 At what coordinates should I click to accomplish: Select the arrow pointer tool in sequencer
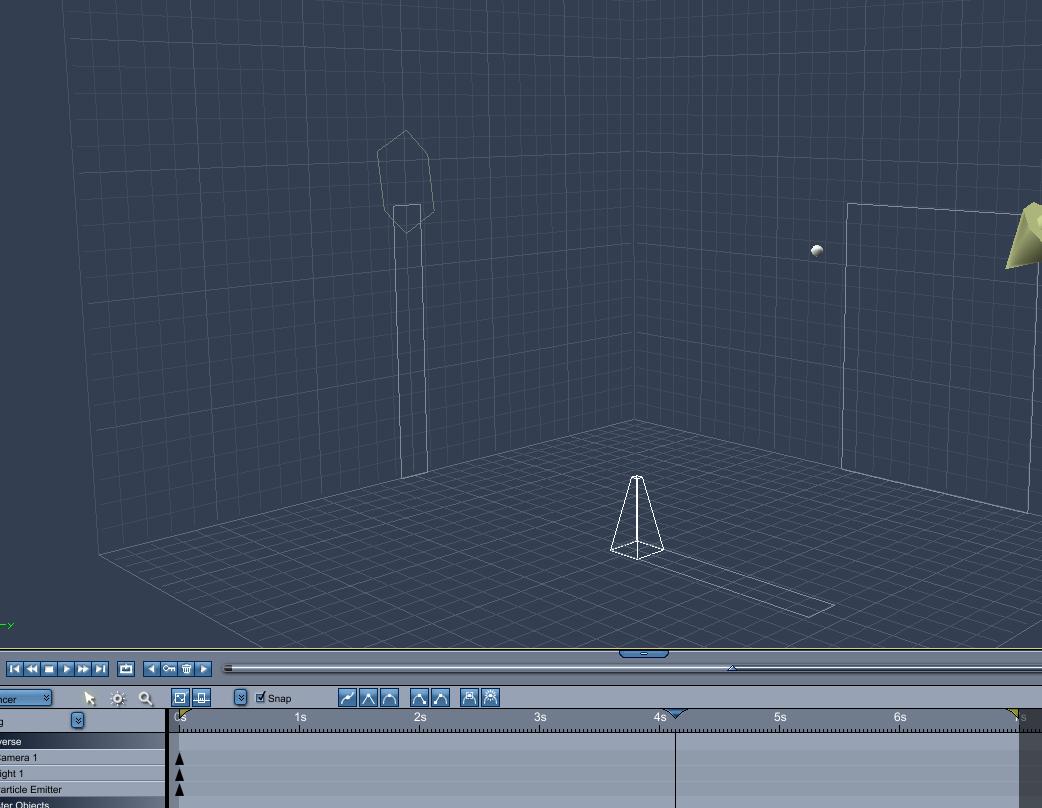[x=89, y=698]
